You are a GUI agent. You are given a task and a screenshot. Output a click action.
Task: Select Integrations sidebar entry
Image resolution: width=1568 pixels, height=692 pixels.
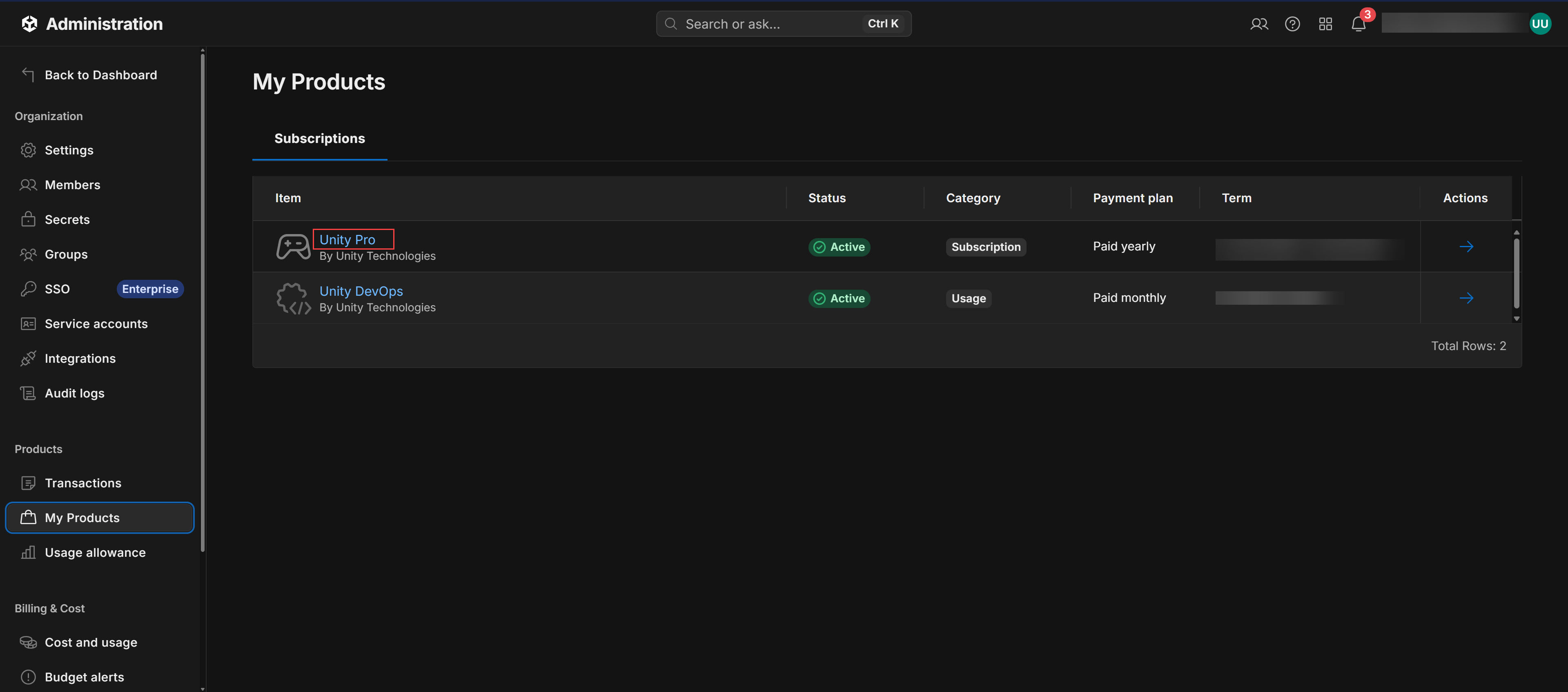tap(100, 358)
